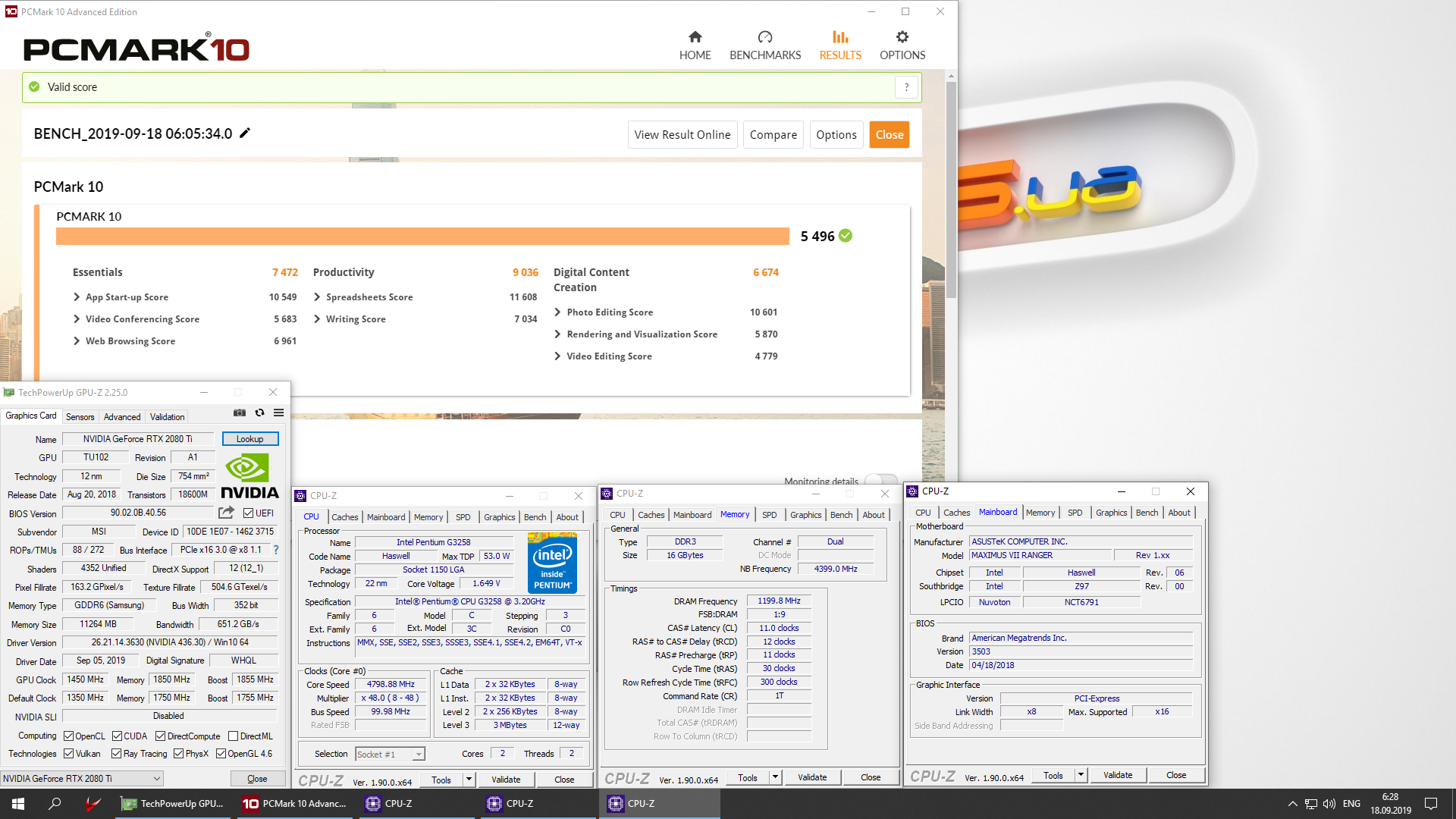Switch to Validation tab in GPU-Z
Screen dimensions: 1456x819
tap(167, 417)
